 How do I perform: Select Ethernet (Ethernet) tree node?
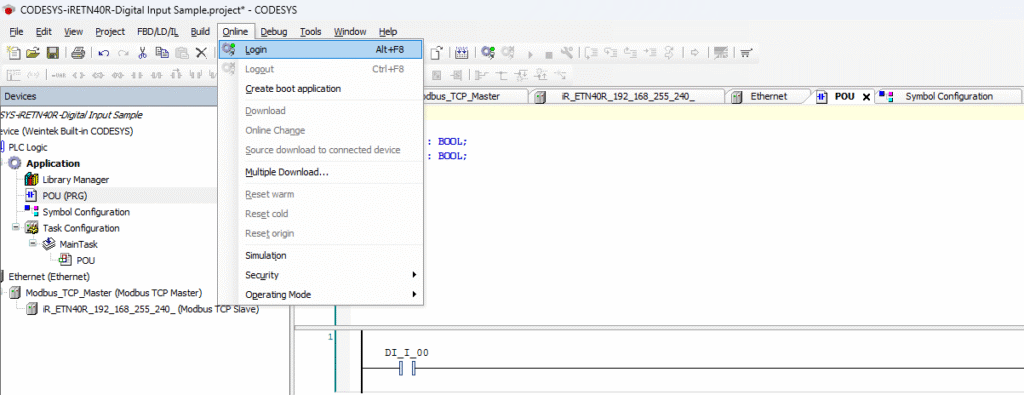click(x=49, y=276)
